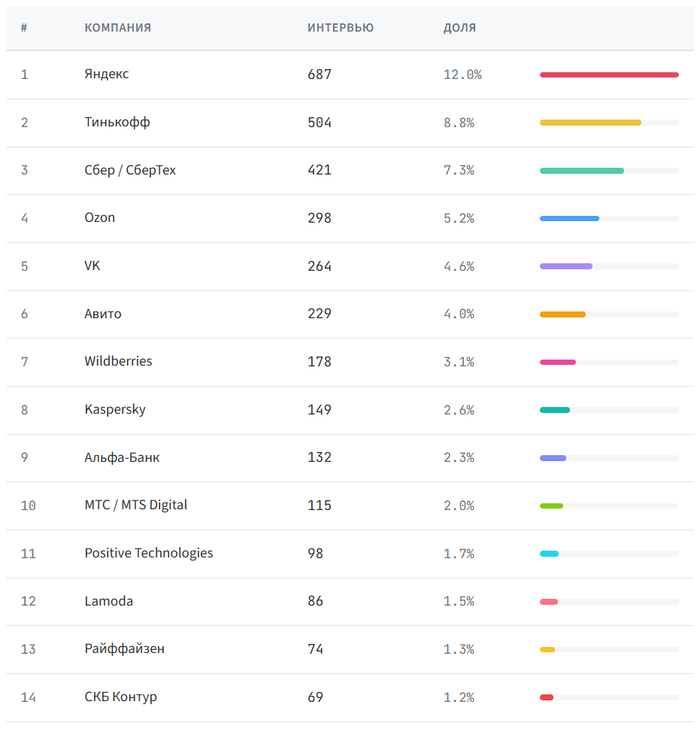Click the Lamoda interview count 86
Image resolution: width=700 pixels, height=738 pixels.
point(316,601)
